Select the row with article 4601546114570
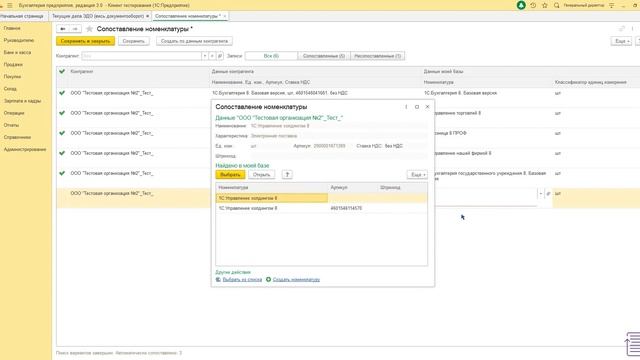 (x=322, y=208)
